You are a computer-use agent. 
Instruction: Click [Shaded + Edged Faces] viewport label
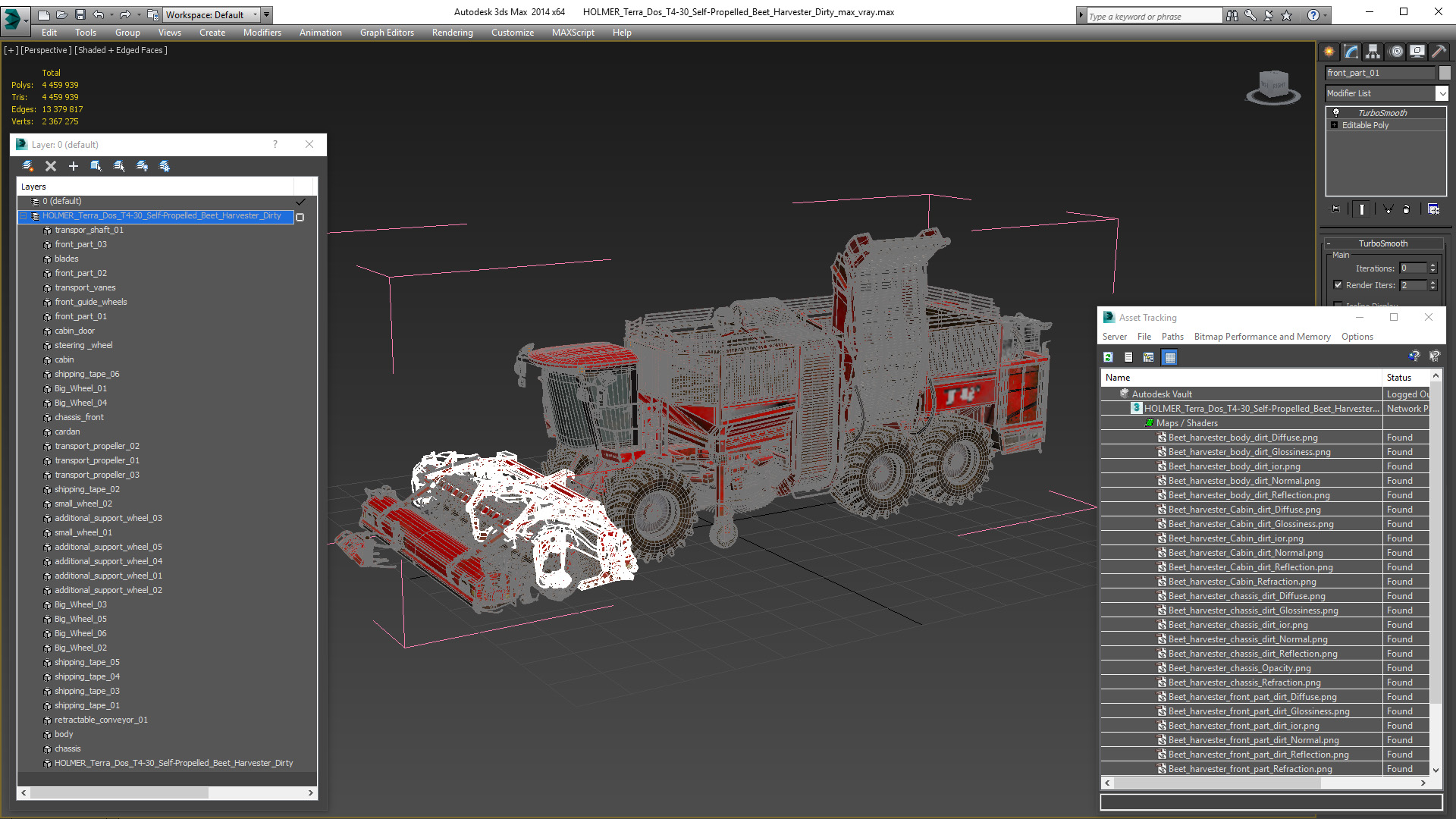pos(121,50)
